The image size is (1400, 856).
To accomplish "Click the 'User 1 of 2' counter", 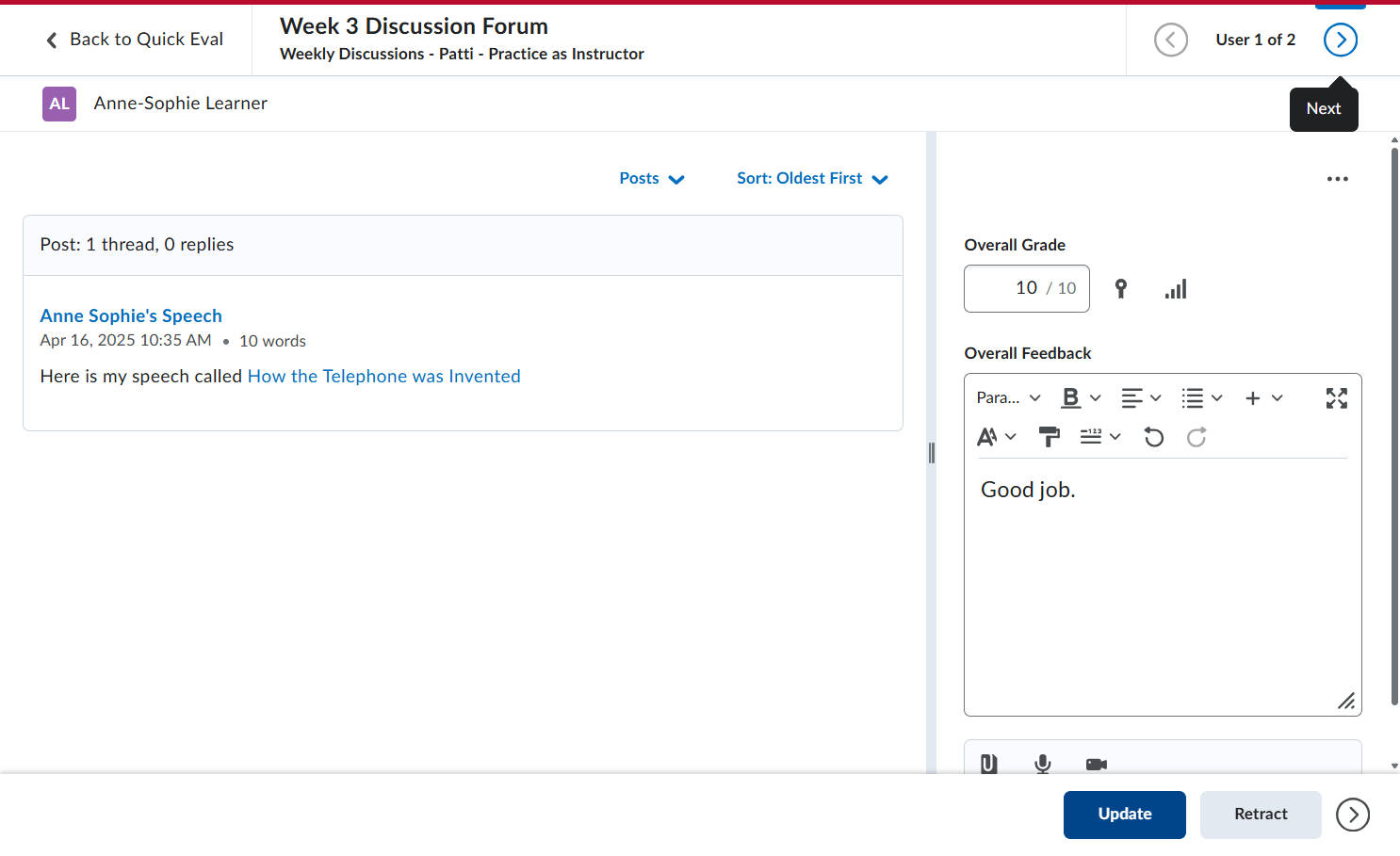I will (x=1256, y=40).
